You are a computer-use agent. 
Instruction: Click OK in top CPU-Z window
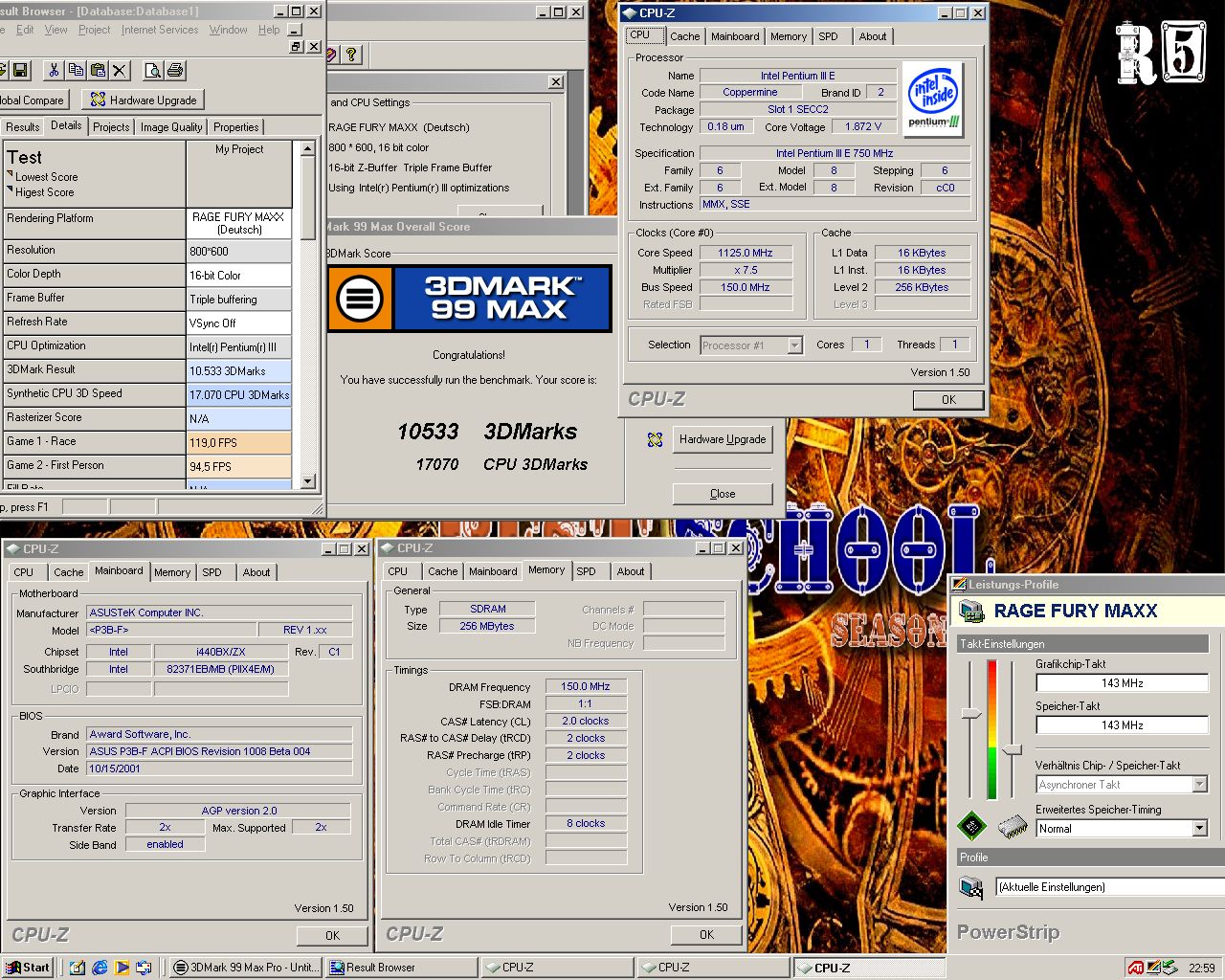948,400
